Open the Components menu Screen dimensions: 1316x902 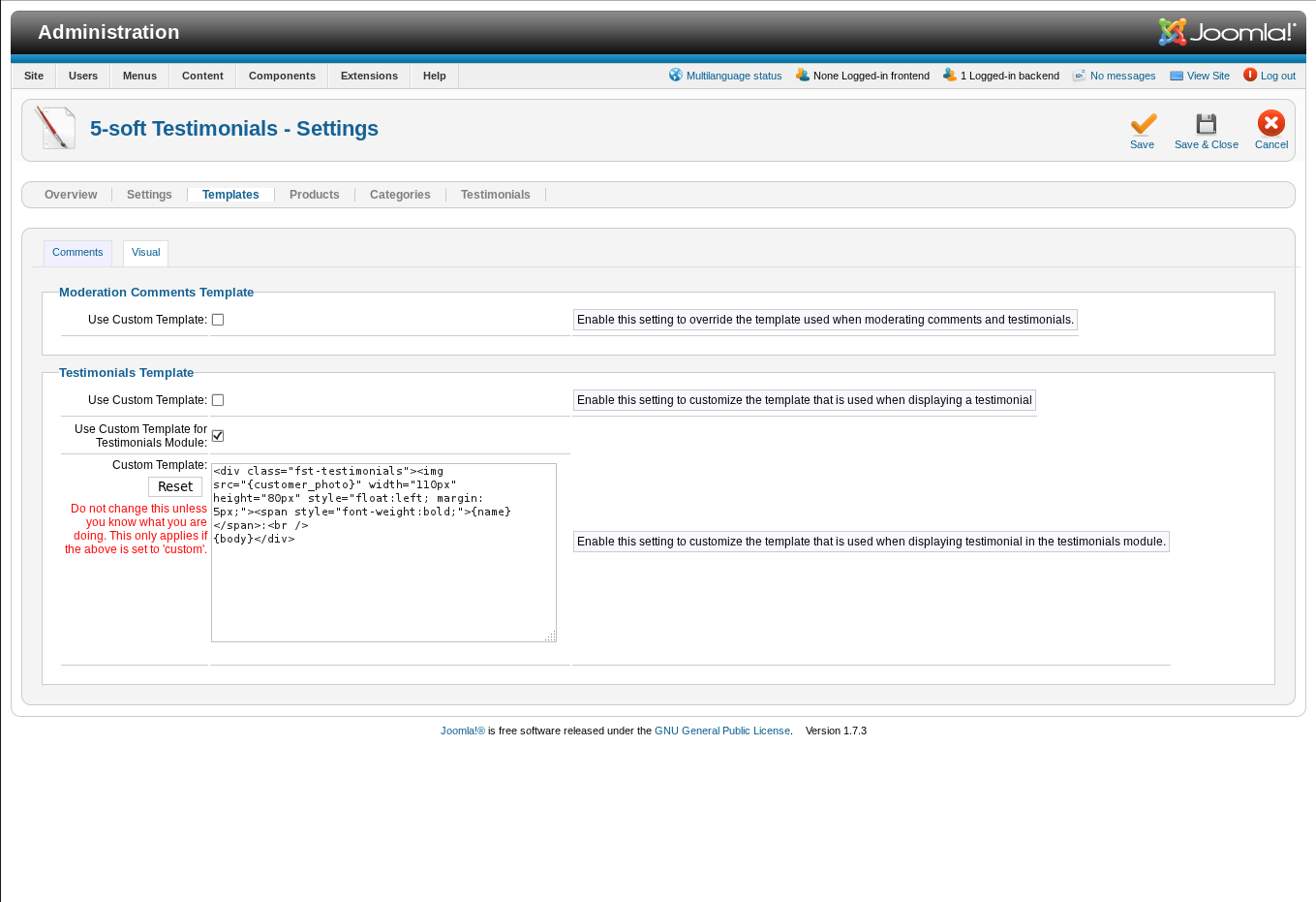(282, 76)
